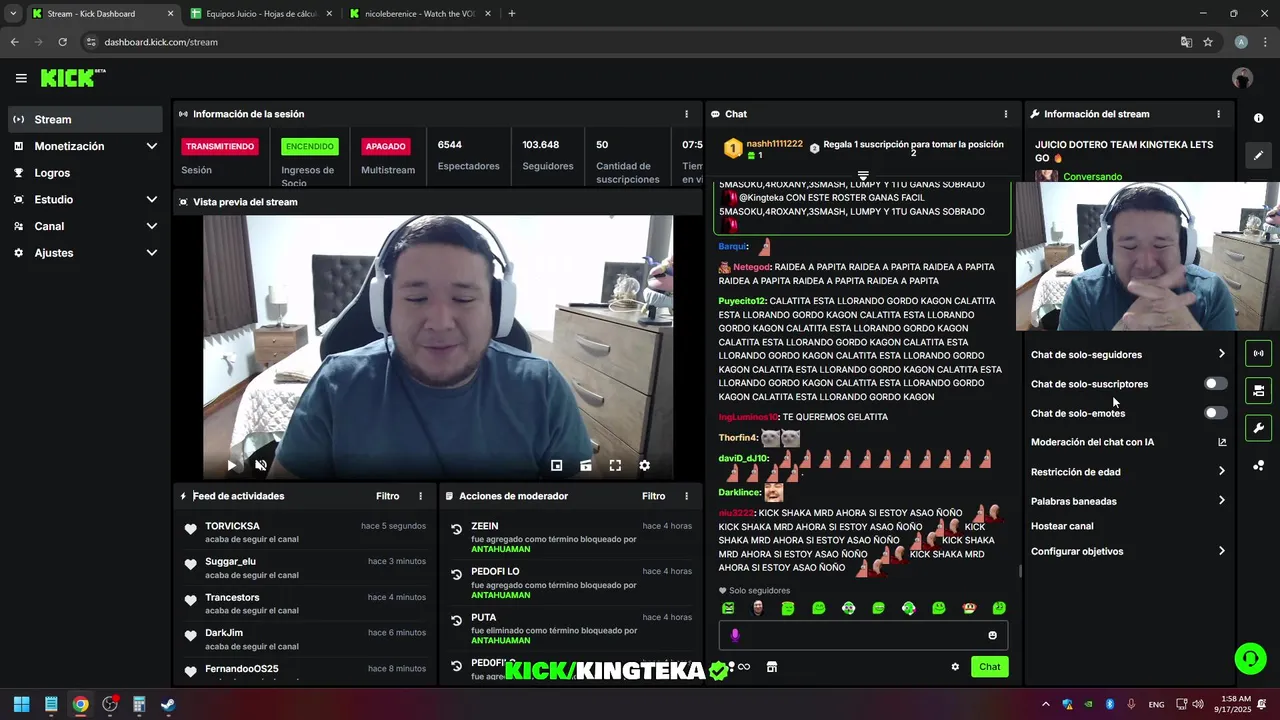The image size is (1280, 720).
Task: Click TORVICKSA in activity feed
Action: click(232, 526)
